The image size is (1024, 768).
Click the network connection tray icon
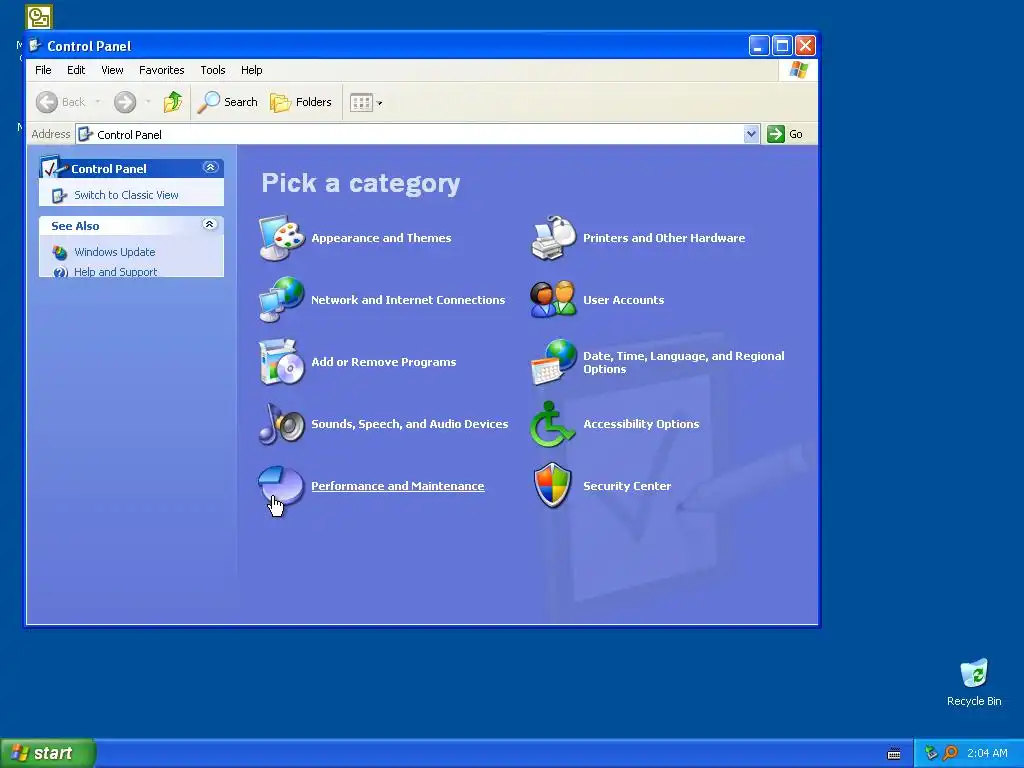coord(931,753)
